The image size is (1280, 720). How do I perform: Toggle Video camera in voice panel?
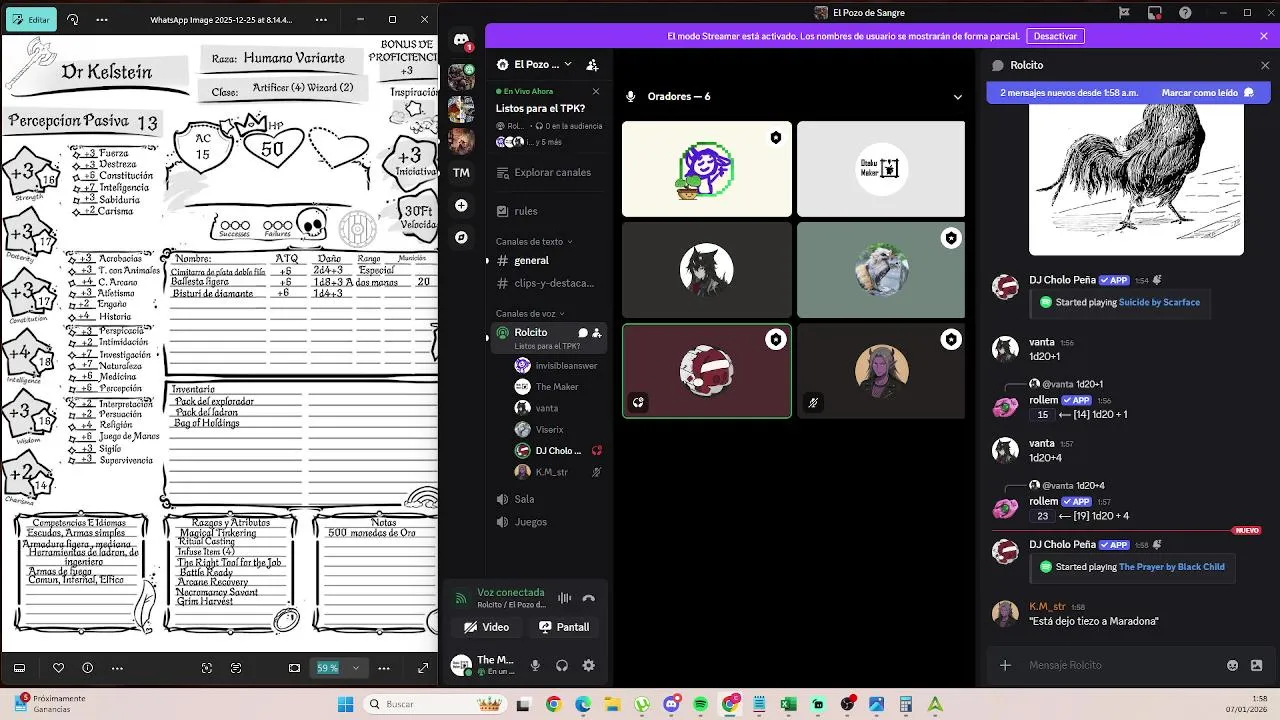[x=487, y=627]
